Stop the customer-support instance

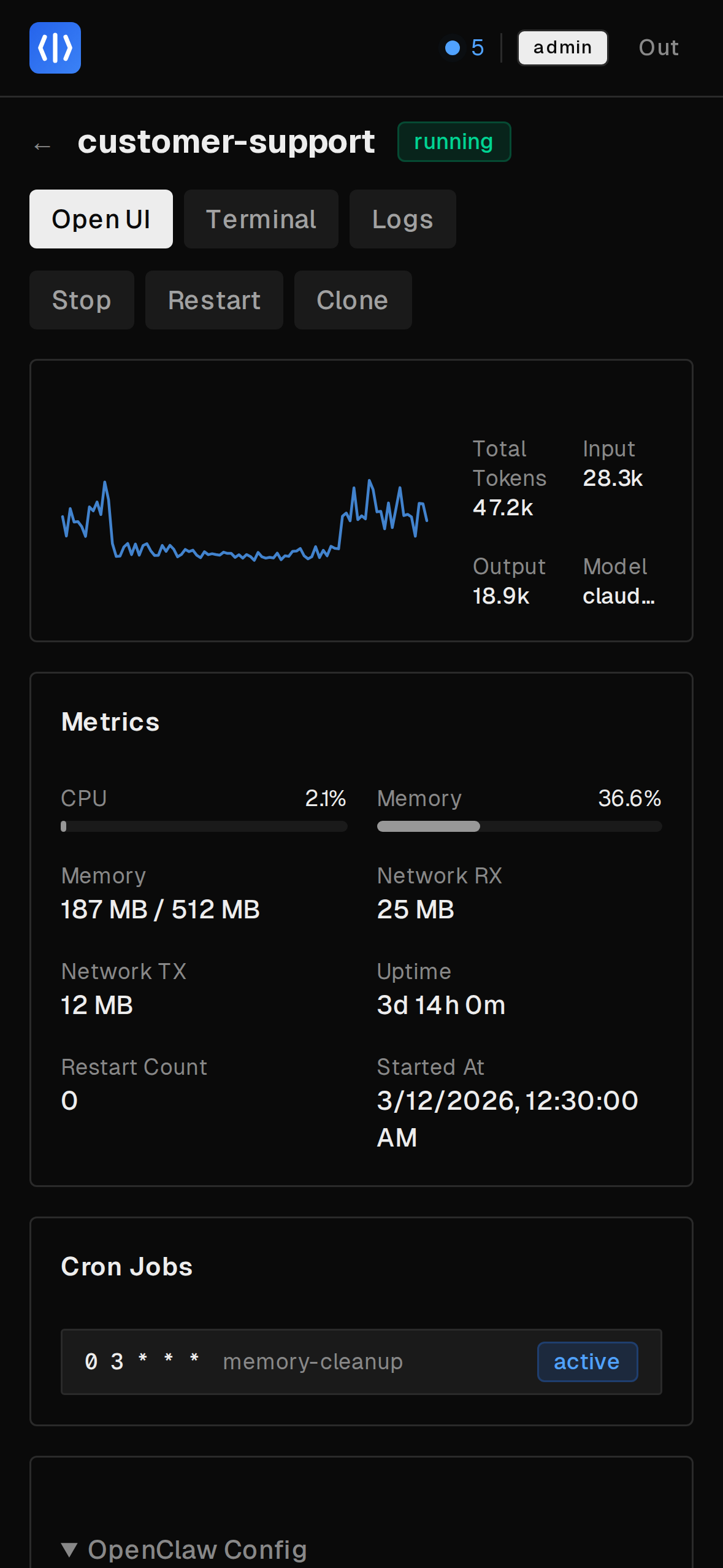[82, 300]
